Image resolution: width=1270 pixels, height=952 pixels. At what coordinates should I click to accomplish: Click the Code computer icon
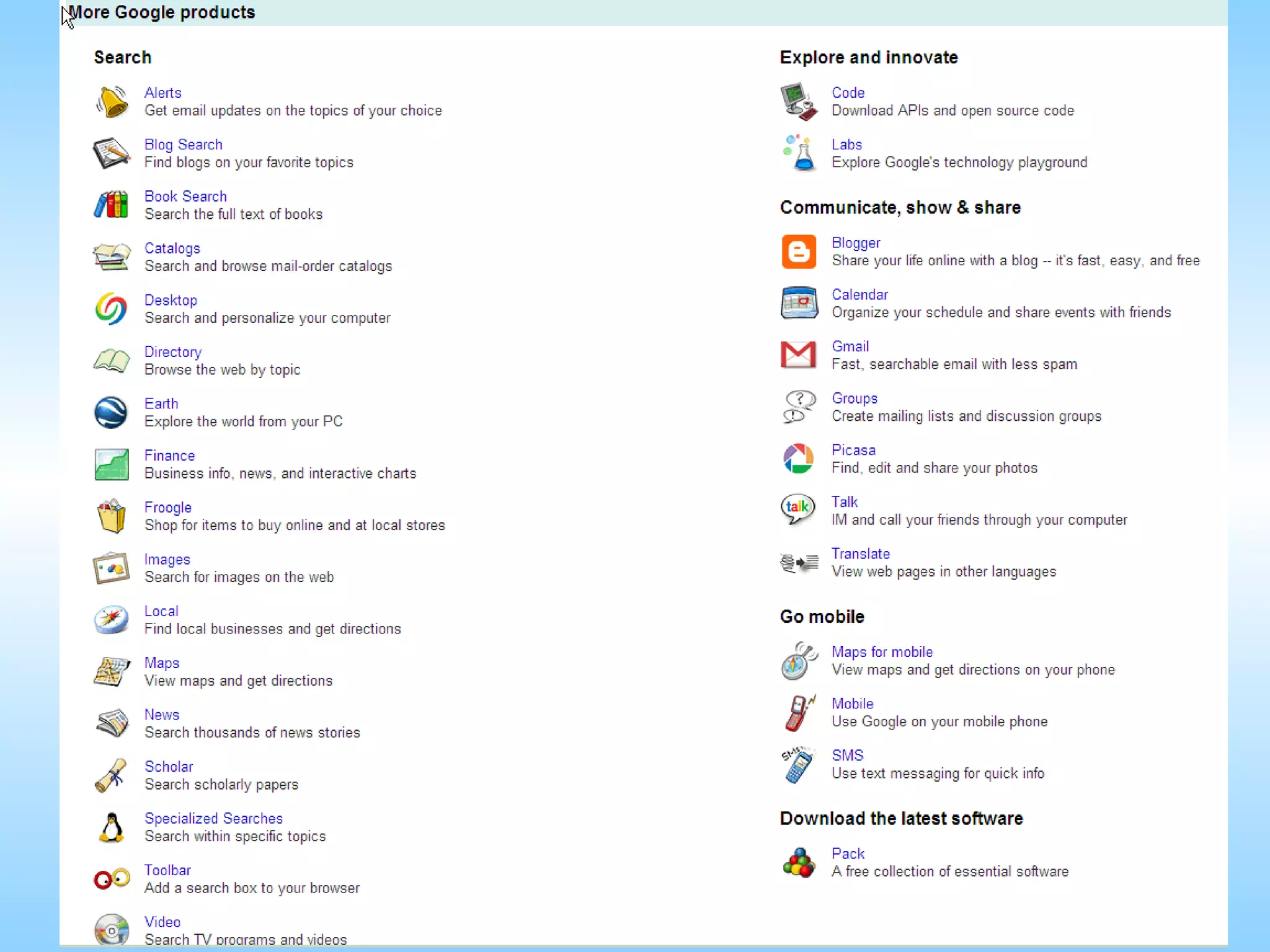[799, 102]
